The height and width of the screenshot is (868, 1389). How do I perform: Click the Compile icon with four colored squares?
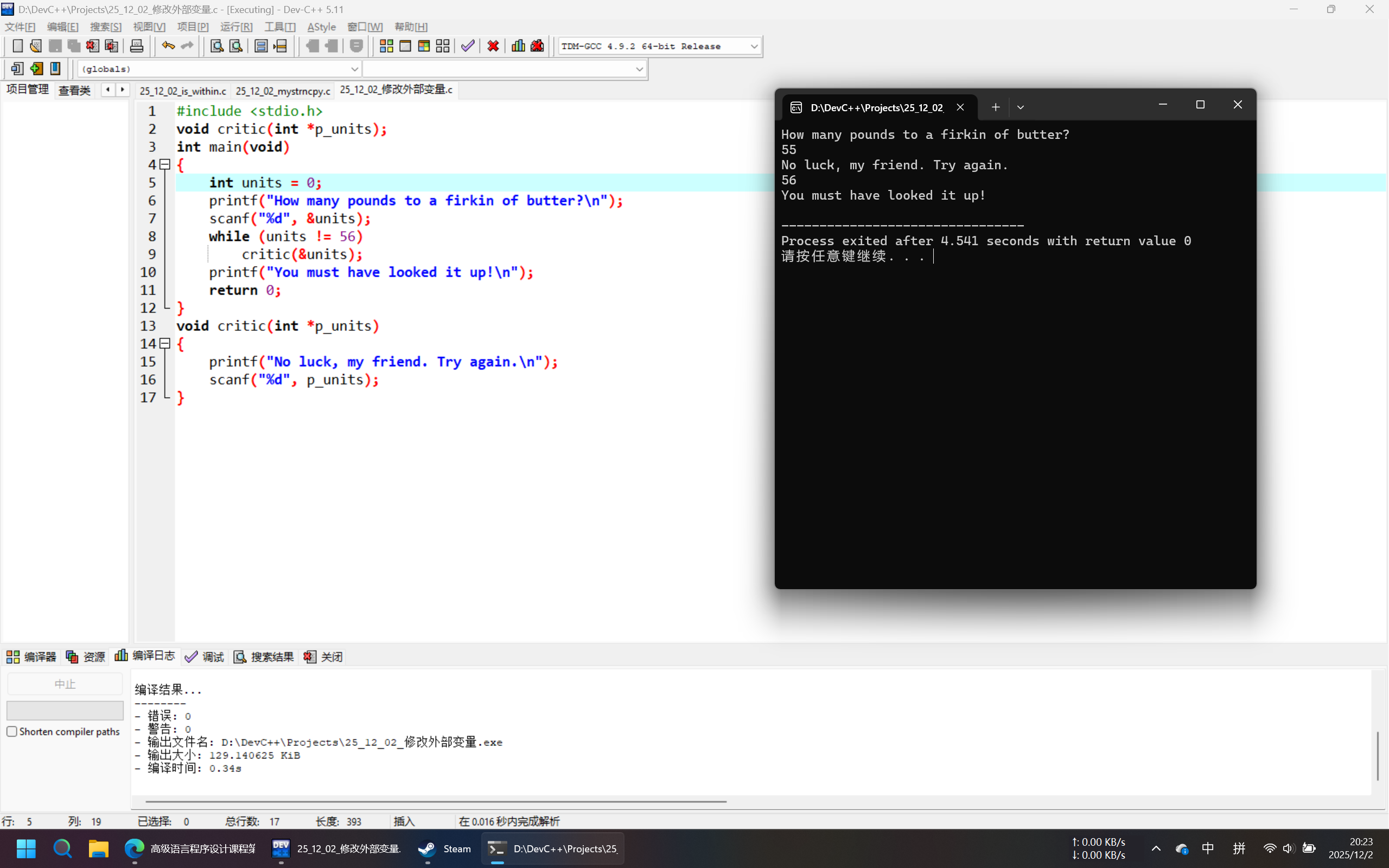coord(386,46)
